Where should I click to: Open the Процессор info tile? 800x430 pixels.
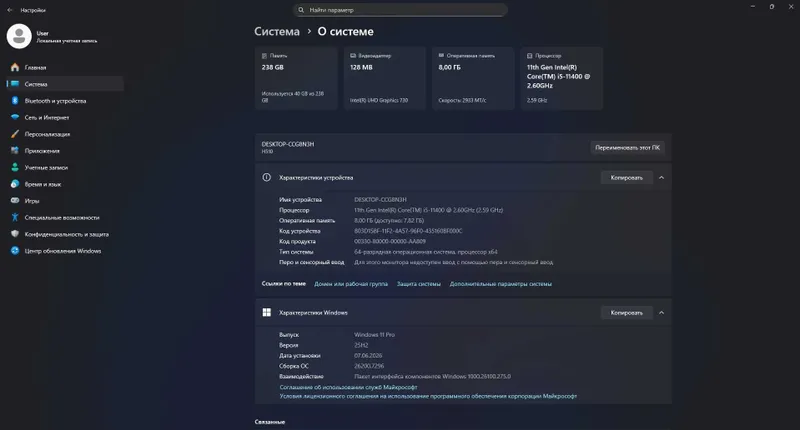tap(562, 78)
